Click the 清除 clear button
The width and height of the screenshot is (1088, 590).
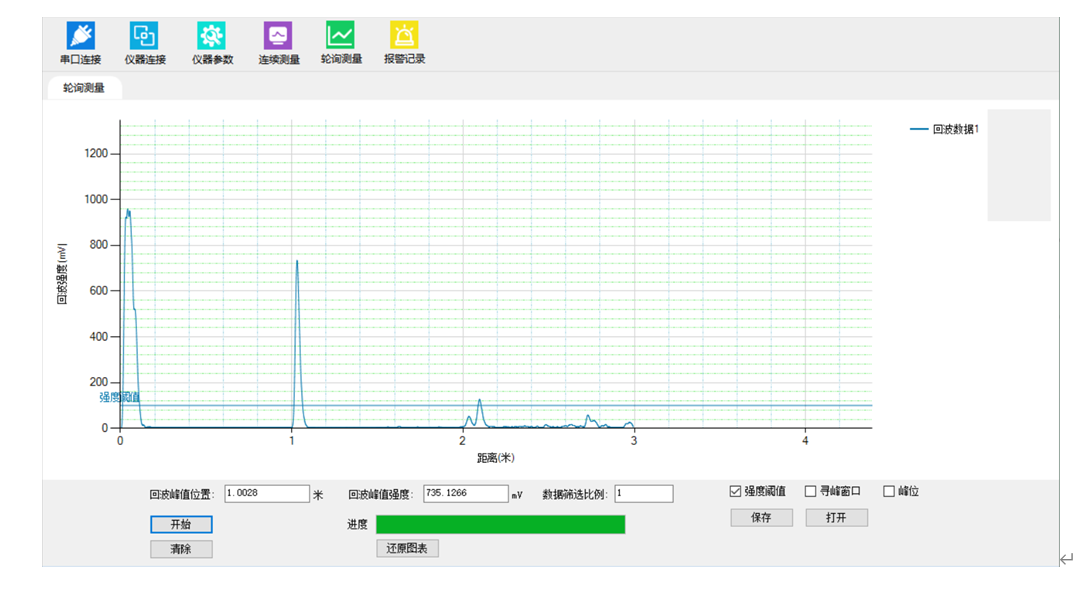[181, 549]
